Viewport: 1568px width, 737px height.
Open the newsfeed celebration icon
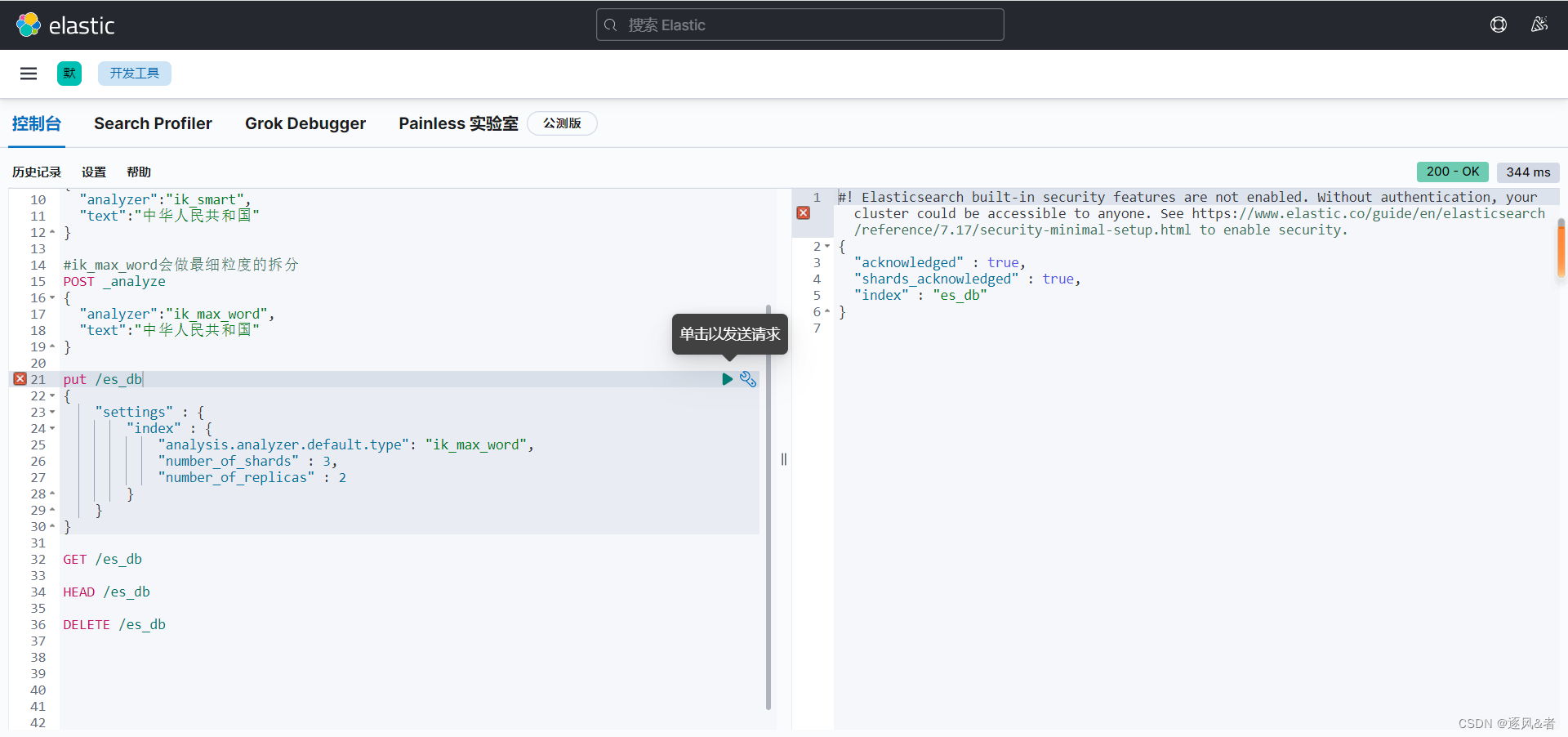click(1539, 25)
